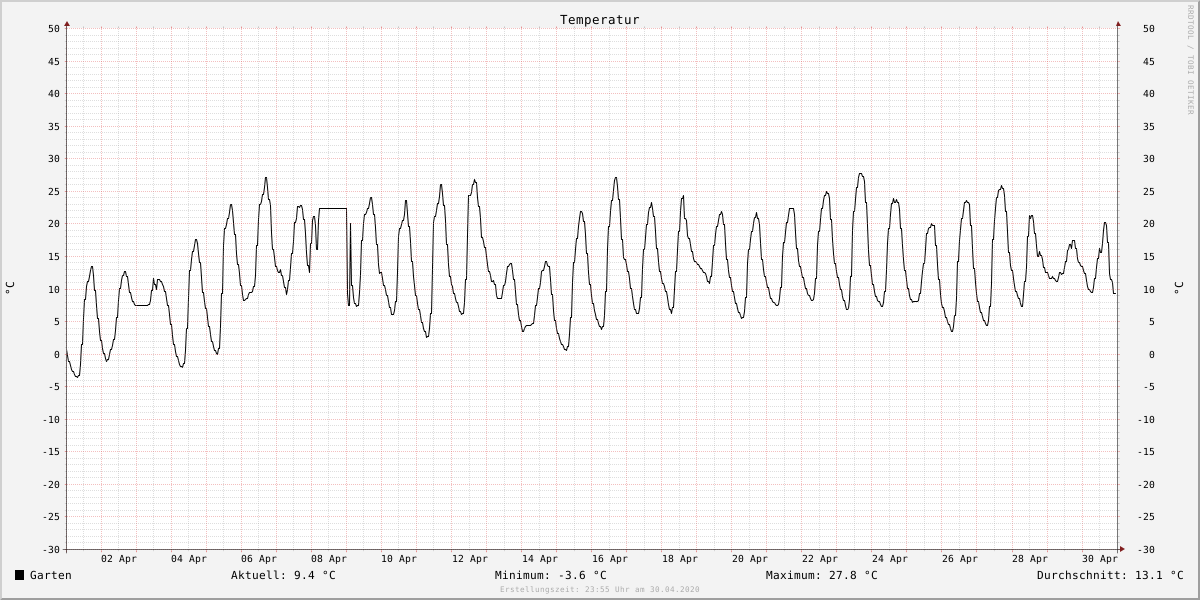
Task: Select the "16 Apr" date label
Action: coord(610,559)
